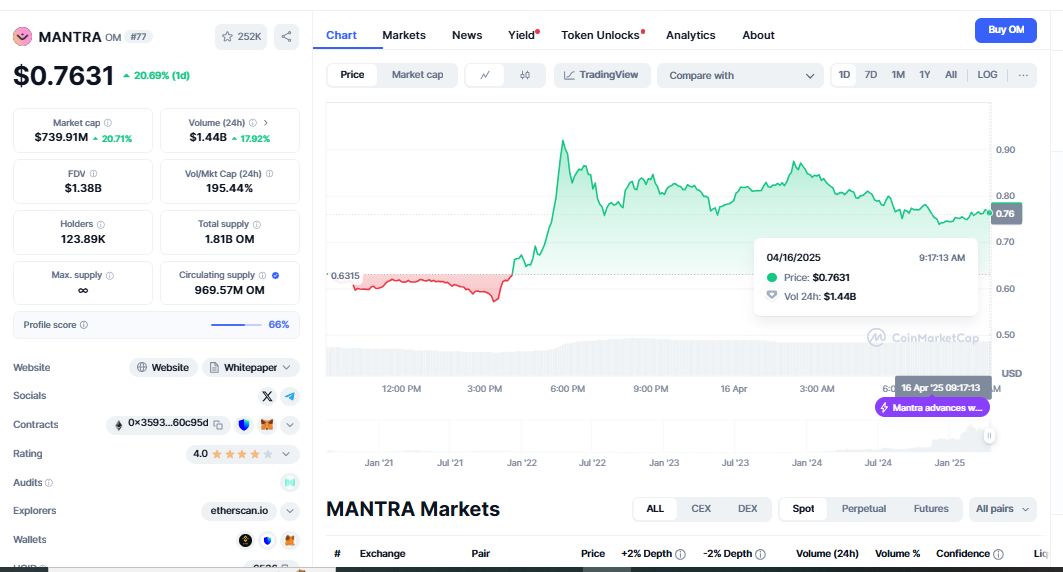Image resolution: width=1063 pixels, height=572 pixels.
Task: Open Volume (24h) details arrow
Action: click(266, 123)
